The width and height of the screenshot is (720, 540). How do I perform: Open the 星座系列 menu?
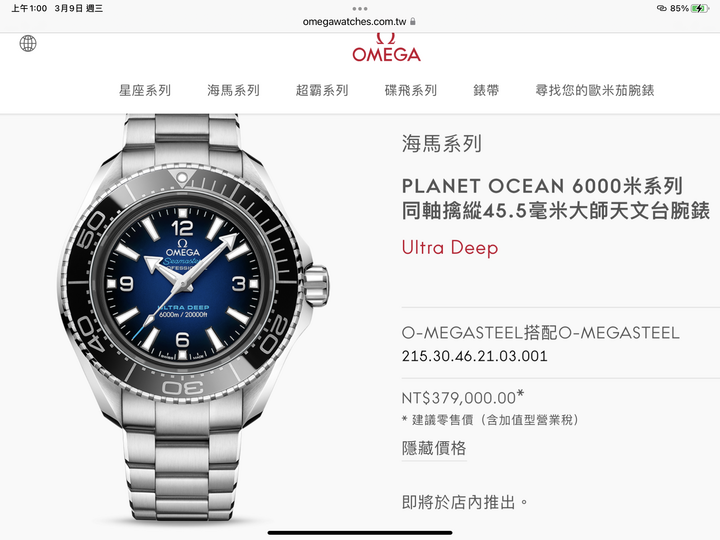coord(145,90)
